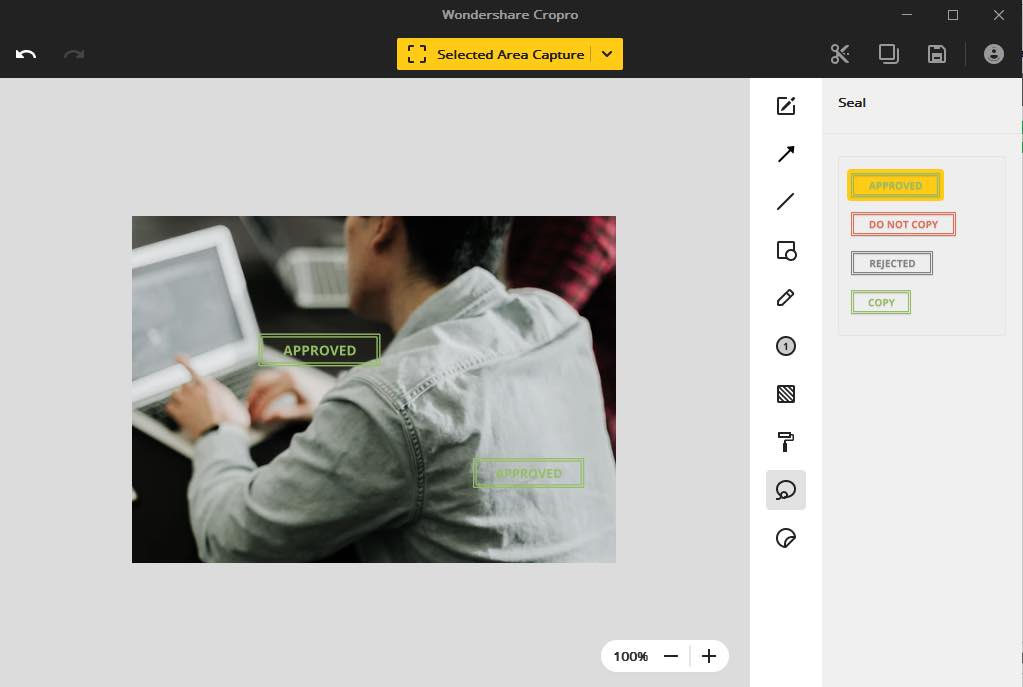Open the capture mode dropdown arrow
Image resolution: width=1023 pixels, height=687 pixels.
(607, 54)
